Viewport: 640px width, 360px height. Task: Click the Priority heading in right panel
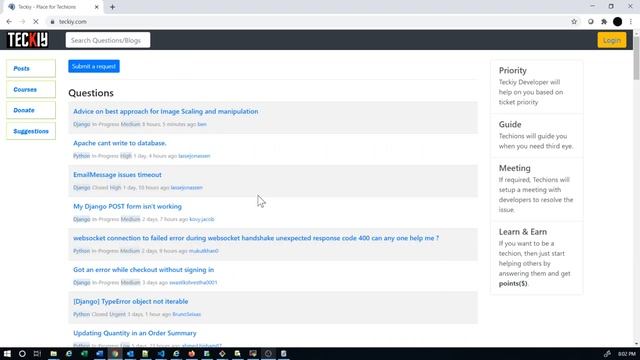coord(513,70)
